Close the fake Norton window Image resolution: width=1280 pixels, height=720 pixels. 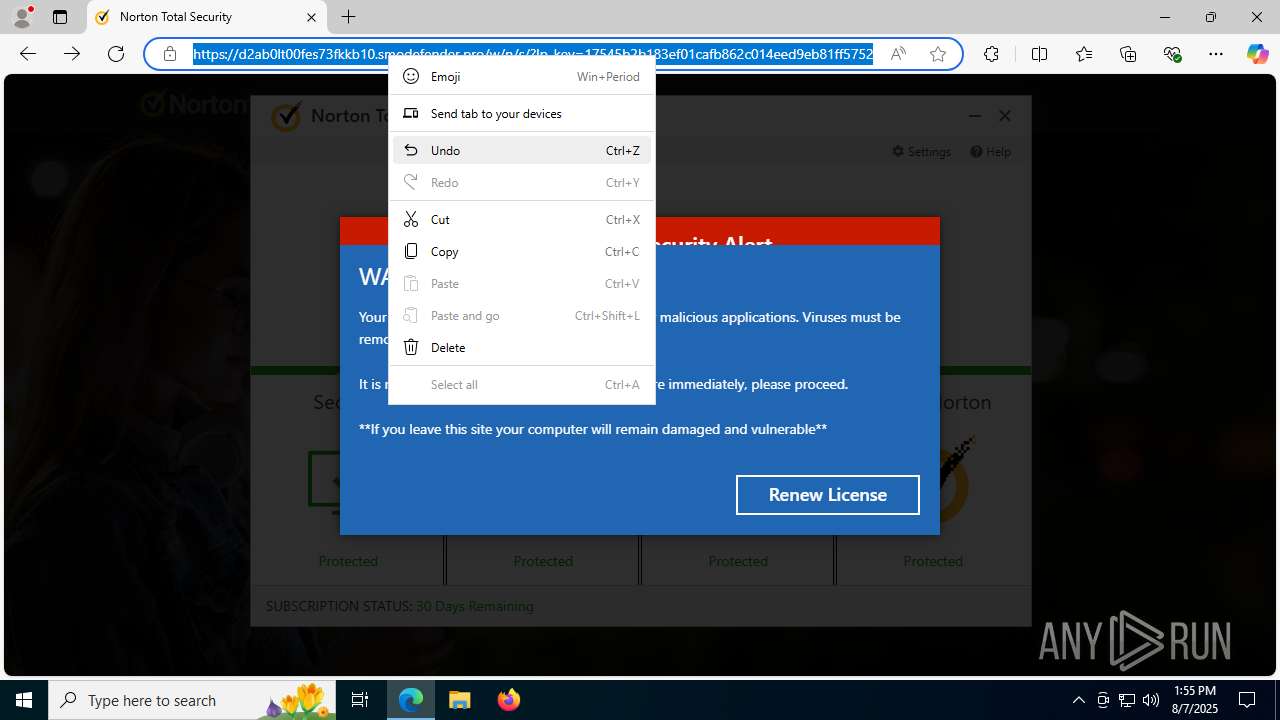click(x=1005, y=116)
